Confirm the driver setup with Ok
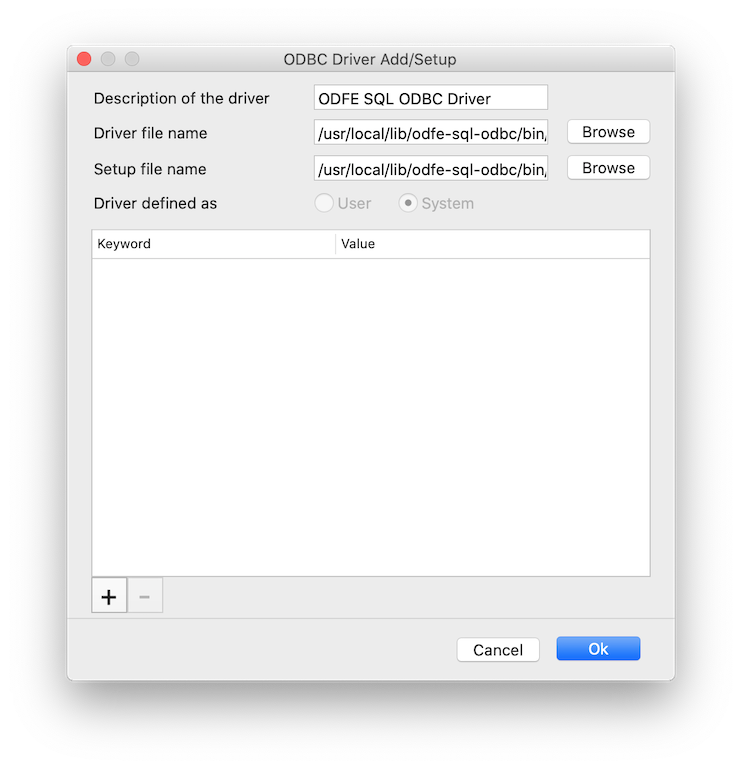Image resolution: width=742 pixels, height=769 pixels. pos(598,649)
